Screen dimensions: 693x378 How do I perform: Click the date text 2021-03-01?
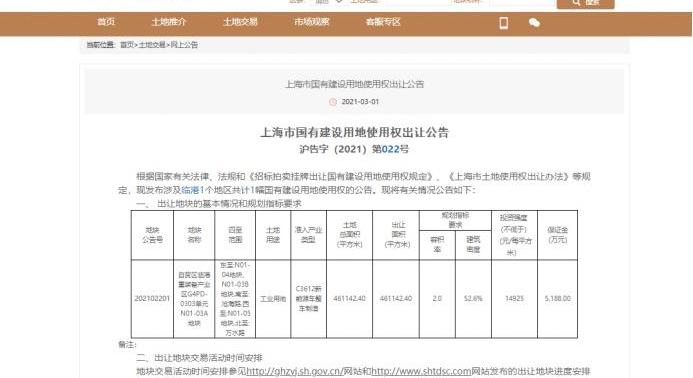360,102
